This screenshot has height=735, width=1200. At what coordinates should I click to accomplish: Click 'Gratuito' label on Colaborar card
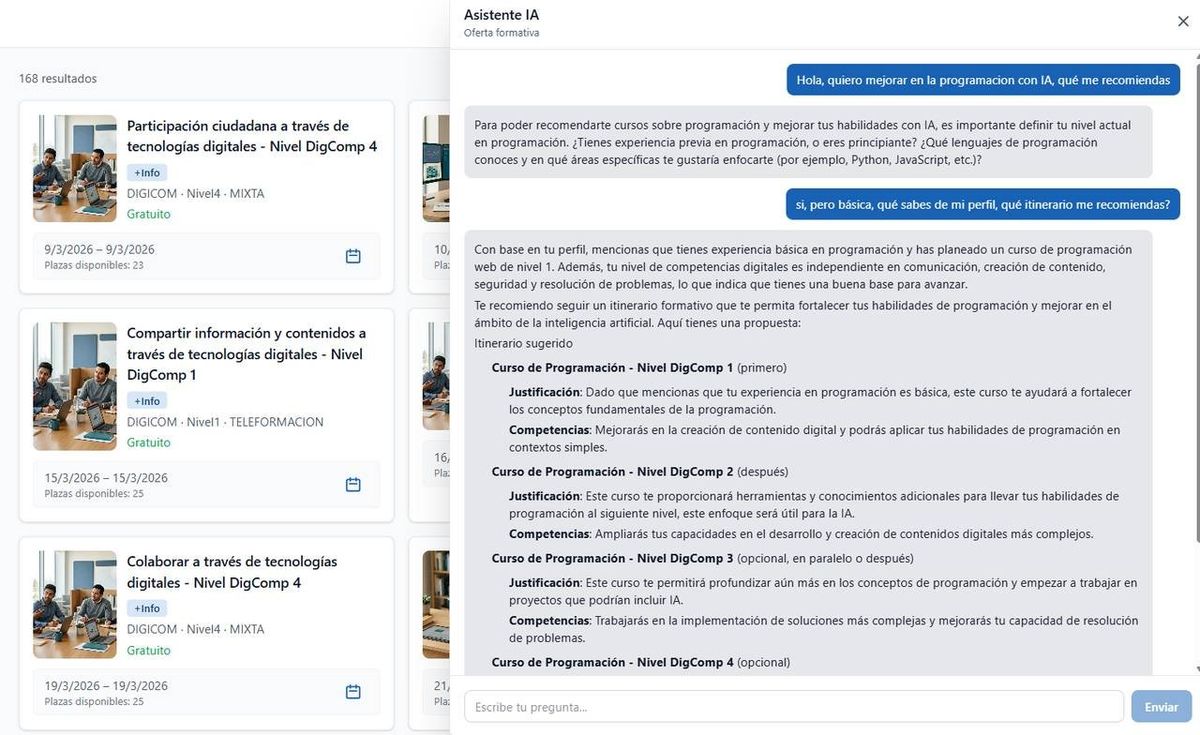coord(149,650)
